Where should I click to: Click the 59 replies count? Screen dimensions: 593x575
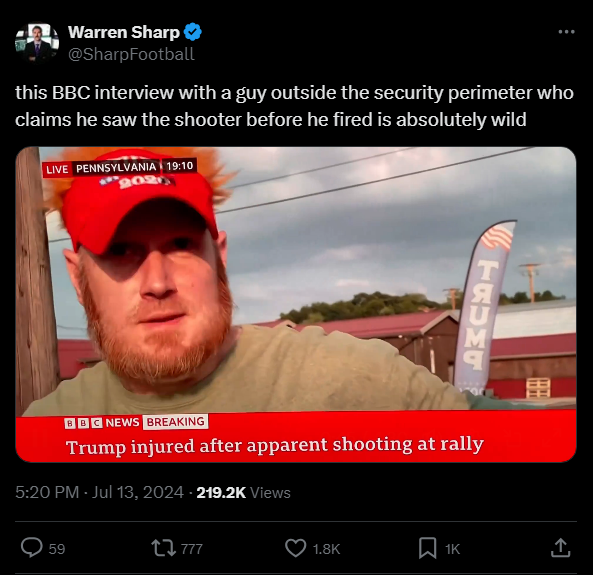pyautogui.click(x=57, y=549)
